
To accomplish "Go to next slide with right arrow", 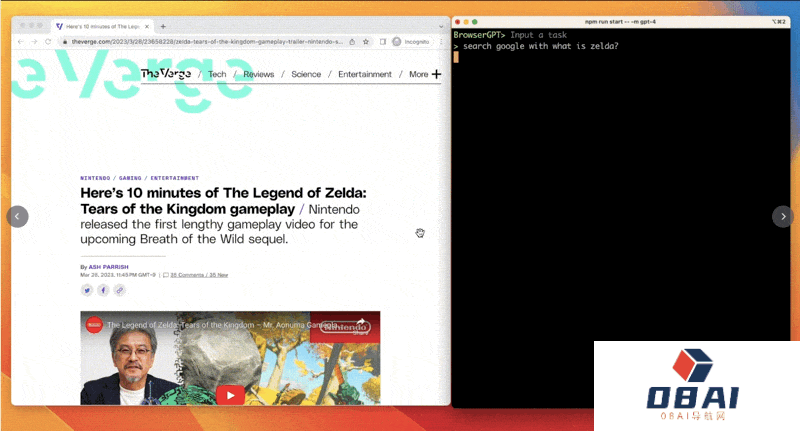I will [783, 216].
